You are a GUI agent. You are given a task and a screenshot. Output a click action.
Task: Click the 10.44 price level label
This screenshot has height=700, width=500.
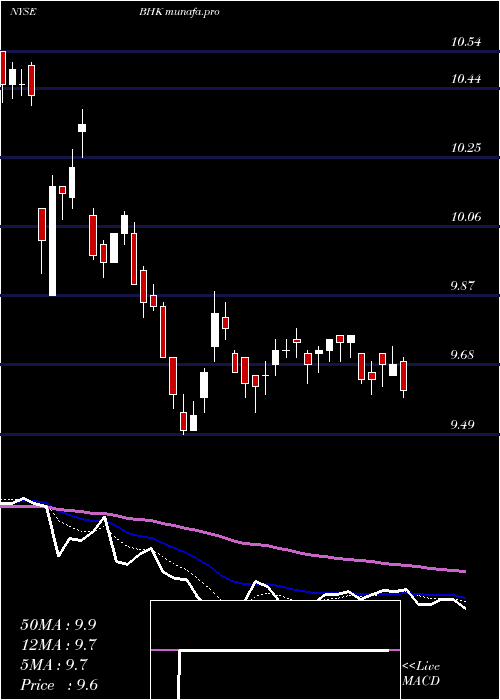click(x=466, y=79)
